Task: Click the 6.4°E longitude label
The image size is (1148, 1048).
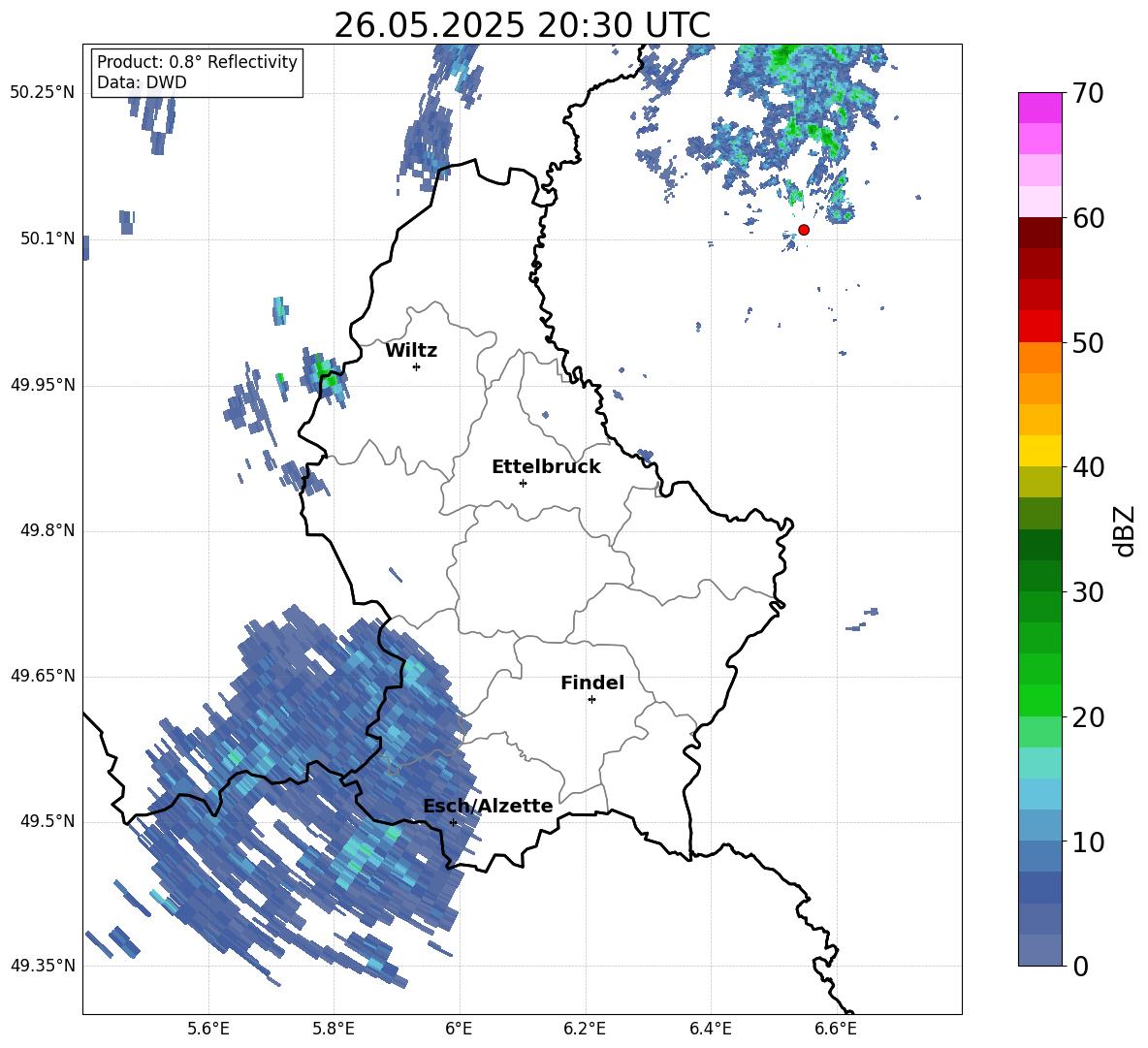Action: [711, 1029]
